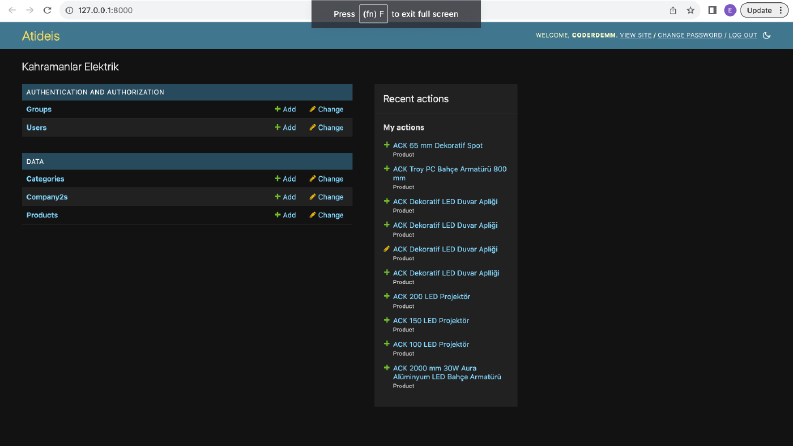Add a new Product
Viewport: 793px width, 446px height.
coord(285,215)
